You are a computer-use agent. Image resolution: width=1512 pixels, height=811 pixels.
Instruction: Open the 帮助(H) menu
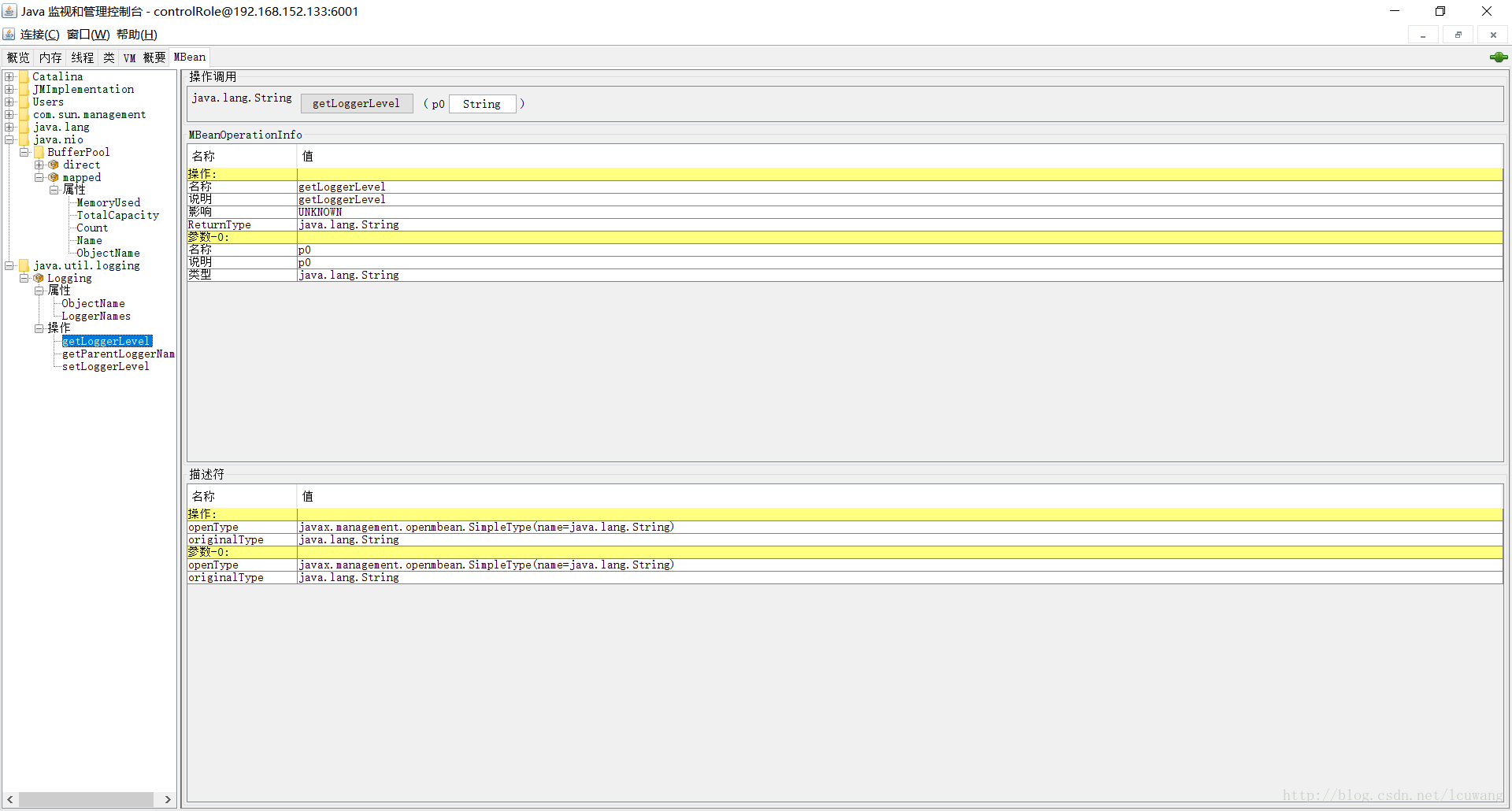click(x=137, y=34)
